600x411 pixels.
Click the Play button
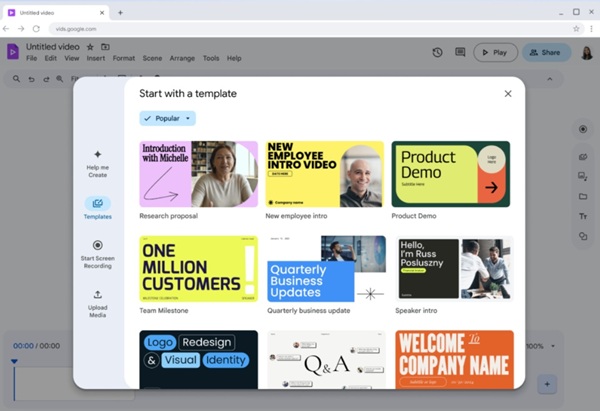click(x=495, y=52)
